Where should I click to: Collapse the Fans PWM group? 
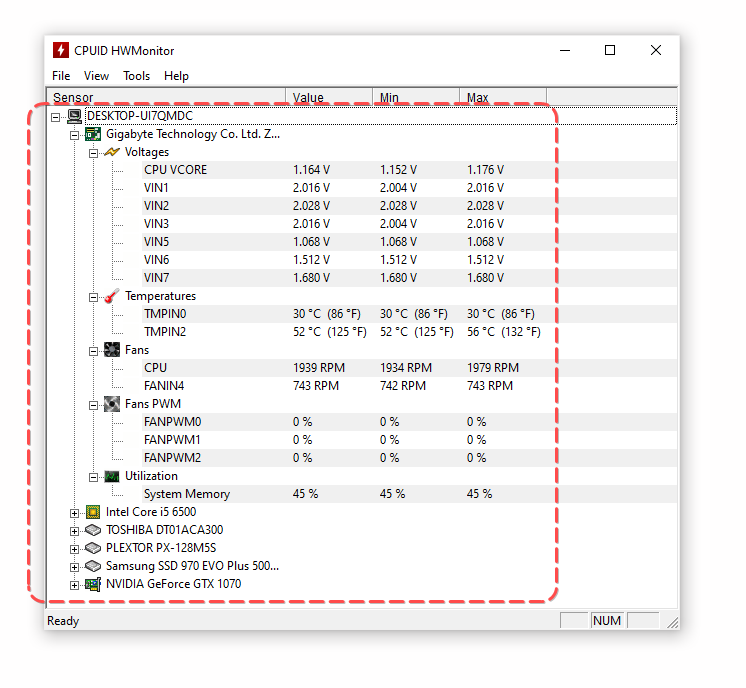[x=93, y=405]
